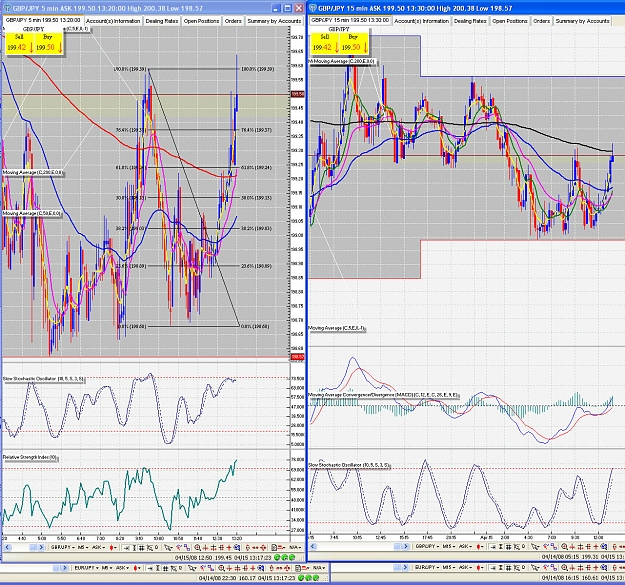This screenshot has height=585, width=625.
Task: Click the document template icon in 5 min toolbar
Action: click(274, 548)
